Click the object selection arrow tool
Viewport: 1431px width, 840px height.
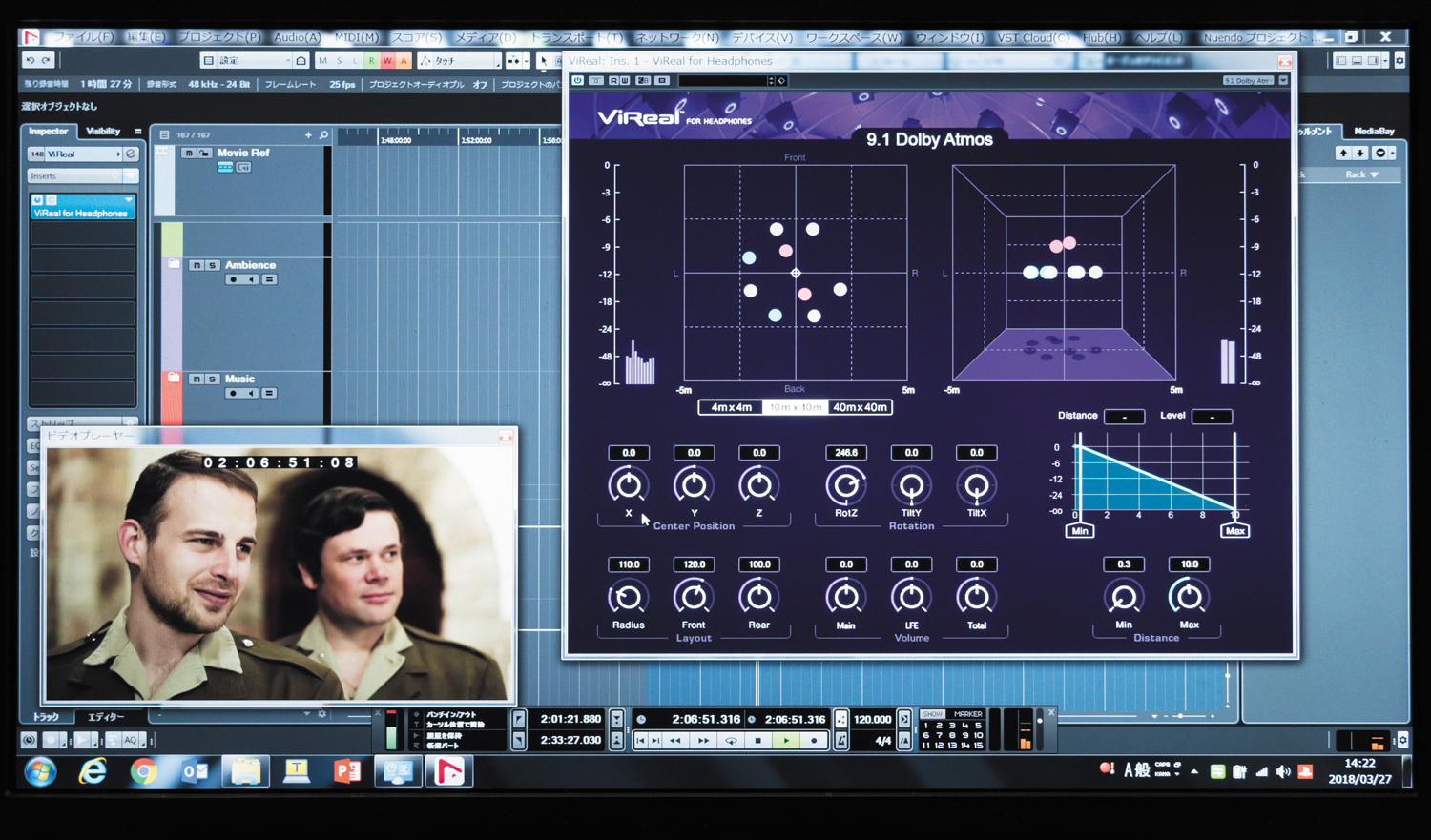tap(543, 61)
